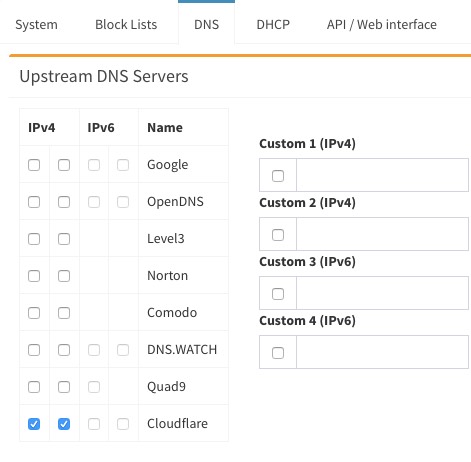Click the Level3 name cell

click(183, 238)
